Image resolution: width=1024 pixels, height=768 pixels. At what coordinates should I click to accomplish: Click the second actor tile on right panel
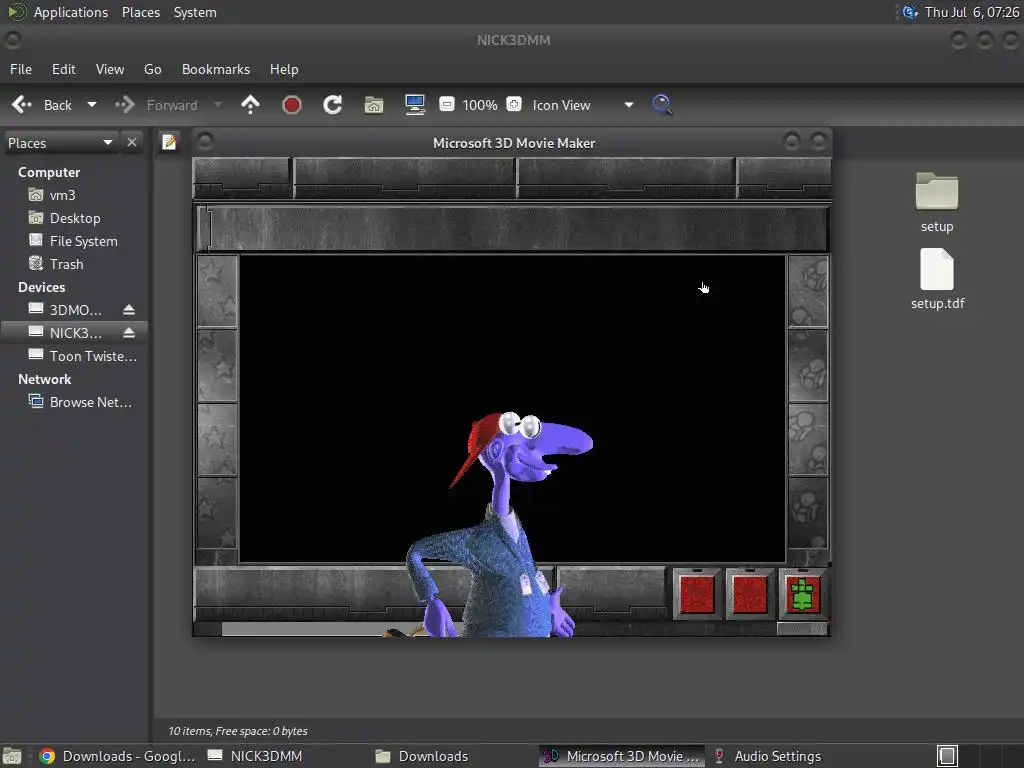pyautogui.click(x=808, y=364)
